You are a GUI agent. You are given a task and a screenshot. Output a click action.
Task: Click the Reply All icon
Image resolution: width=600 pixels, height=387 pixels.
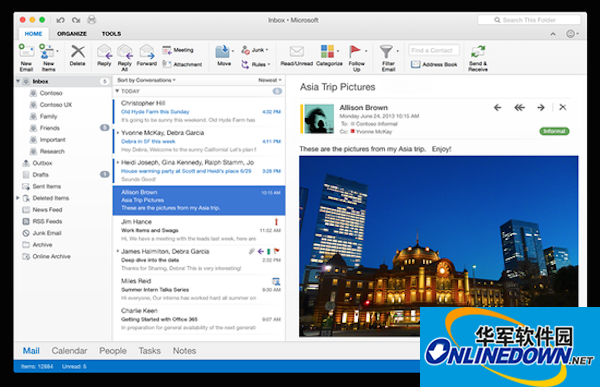pyautogui.click(x=125, y=52)
